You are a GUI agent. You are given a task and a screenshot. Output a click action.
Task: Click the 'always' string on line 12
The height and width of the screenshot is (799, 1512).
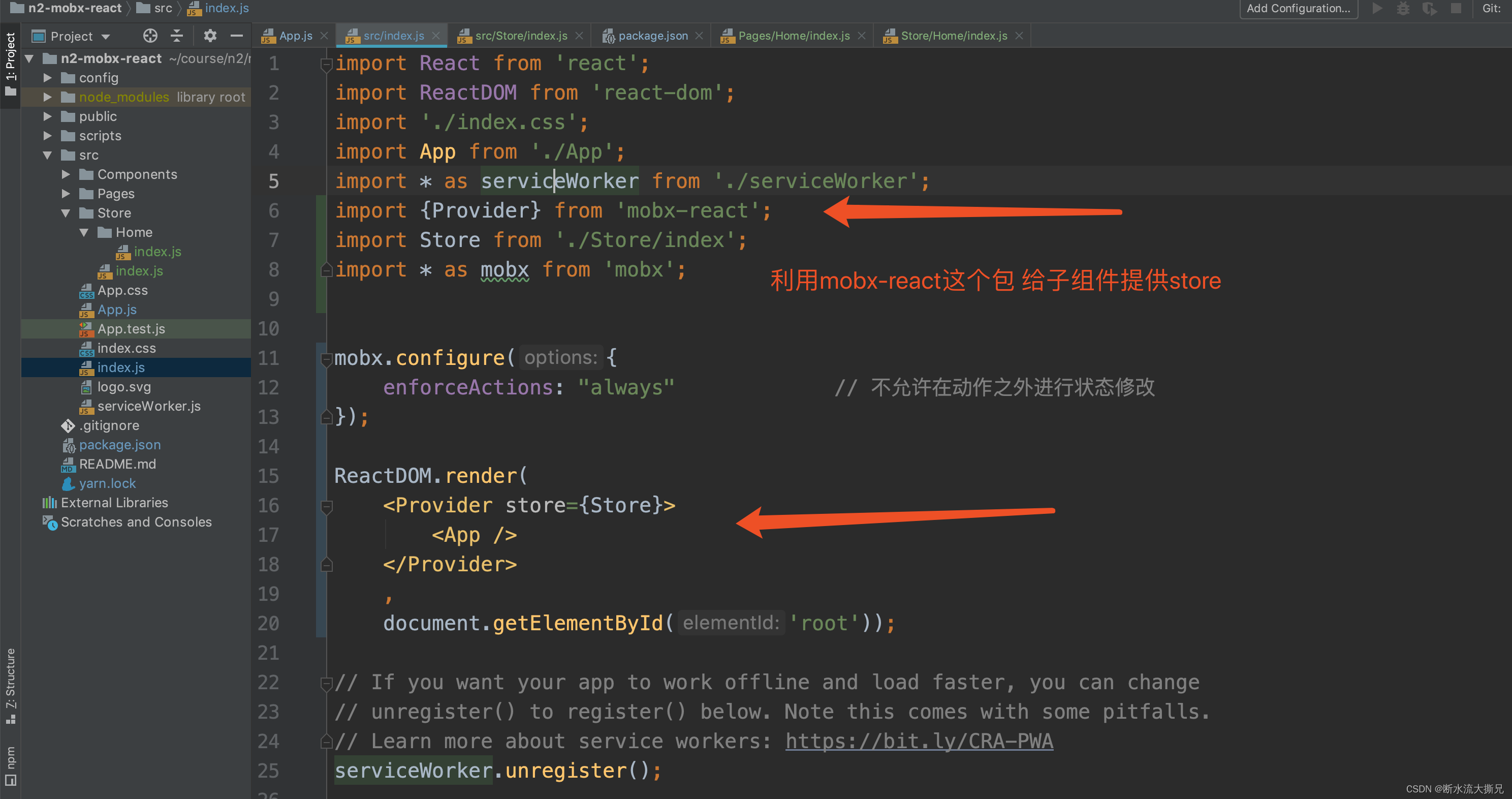[626, 387]
